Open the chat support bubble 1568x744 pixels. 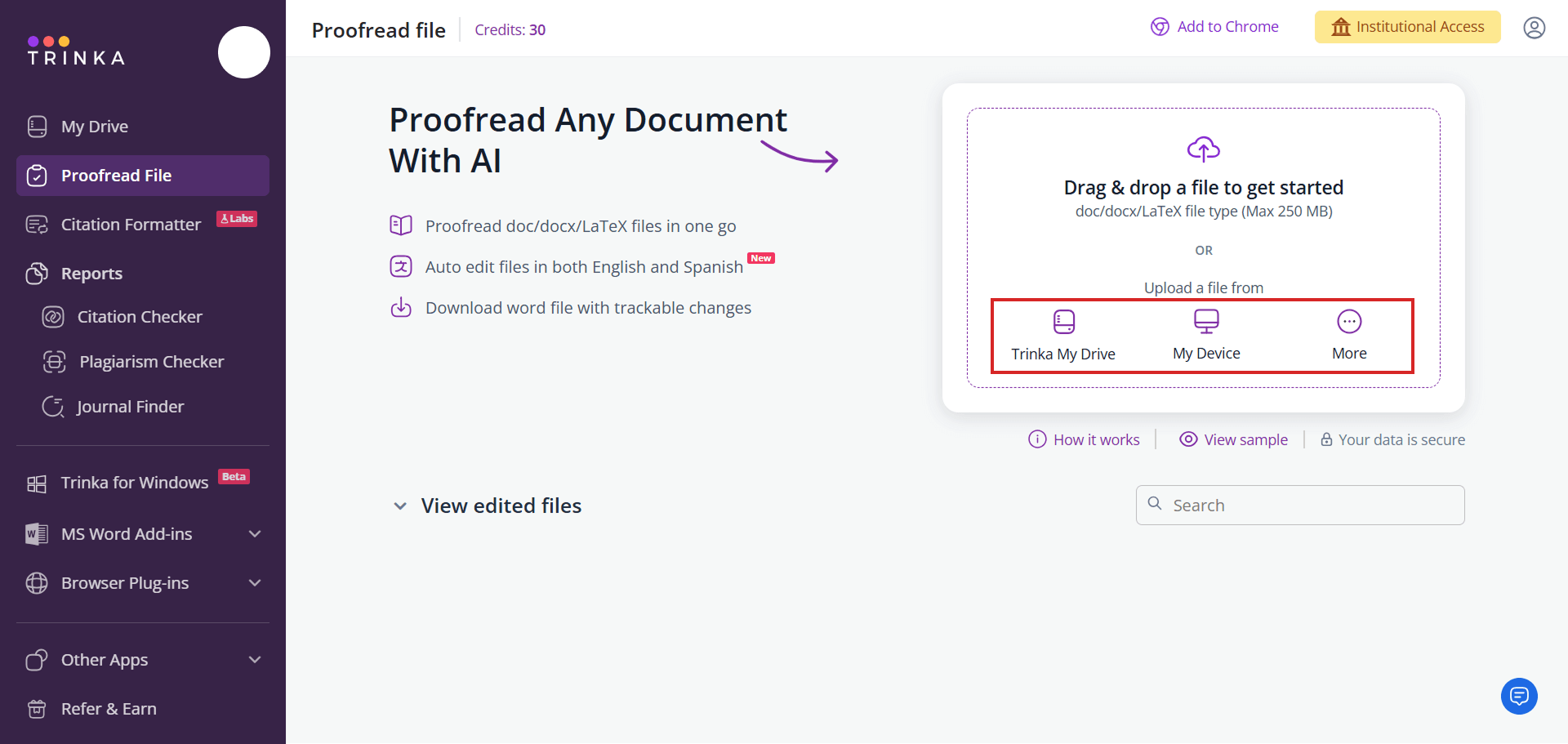pos(1519,697)
